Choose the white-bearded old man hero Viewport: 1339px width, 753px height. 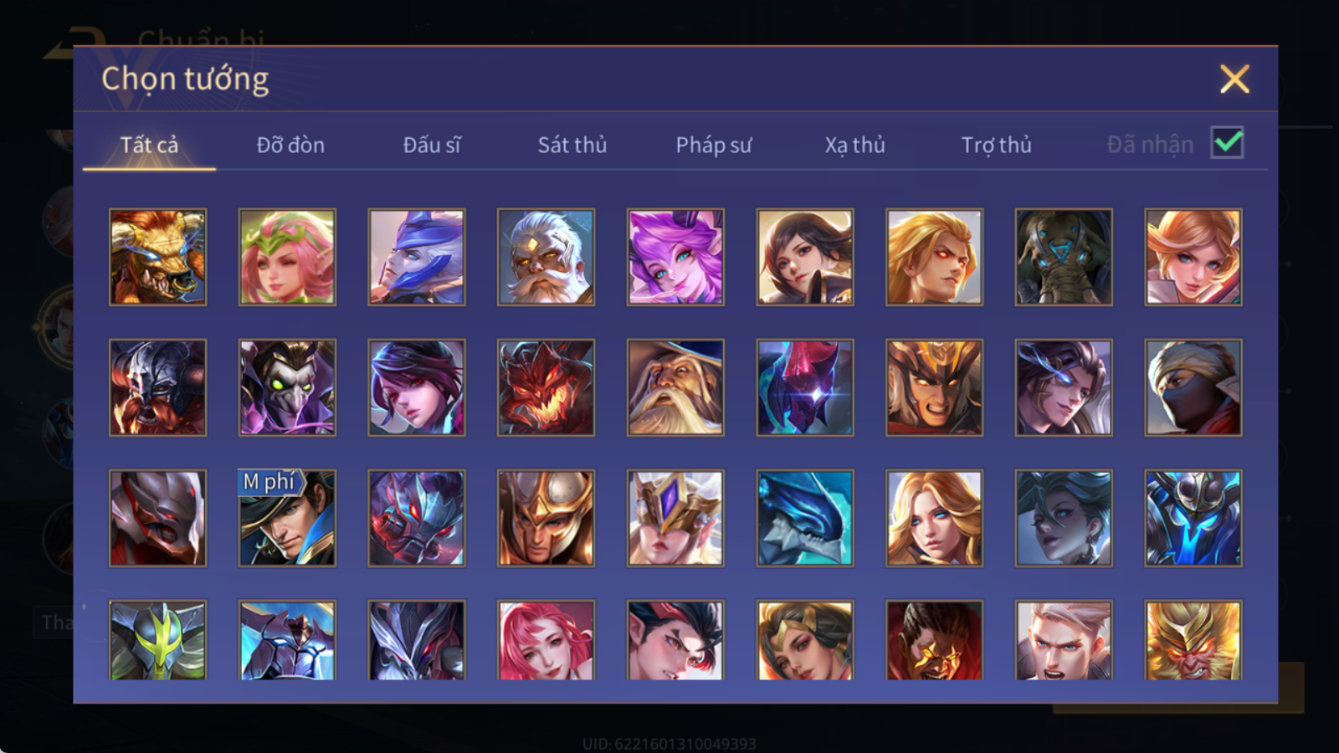(546, 257)
